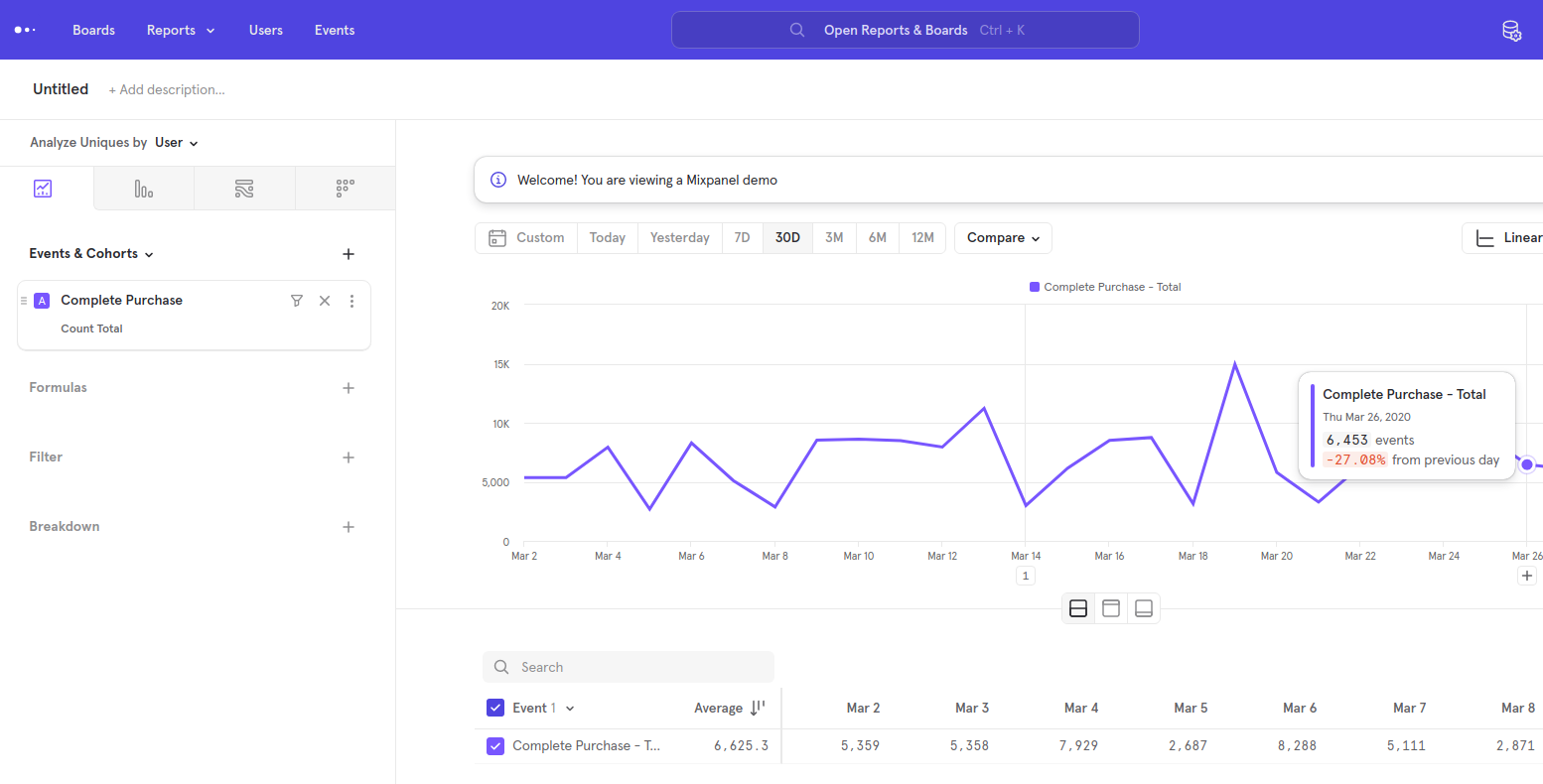Click the A label badge on event
Viewport: 1543px width, 784px height.
[42, 301]
